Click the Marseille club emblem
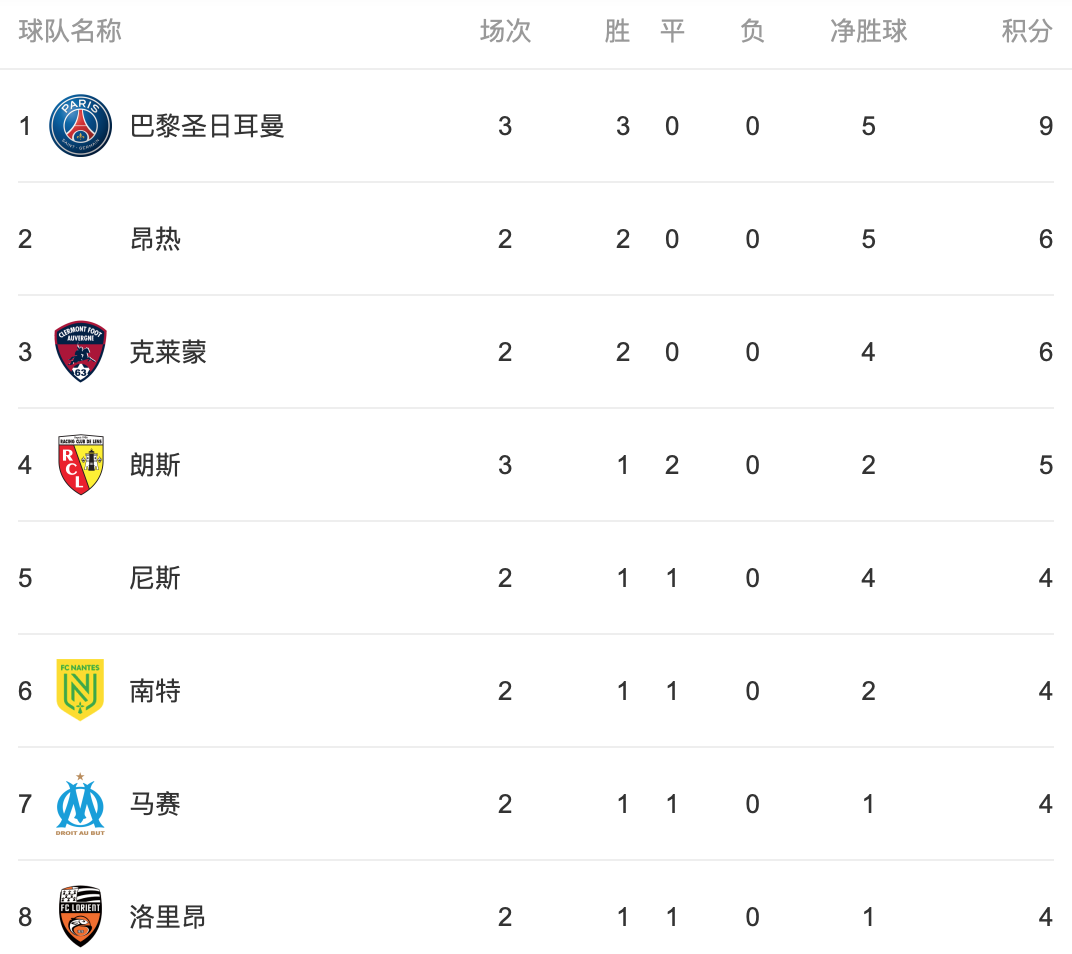1072x954 pixels. [80, 804]
